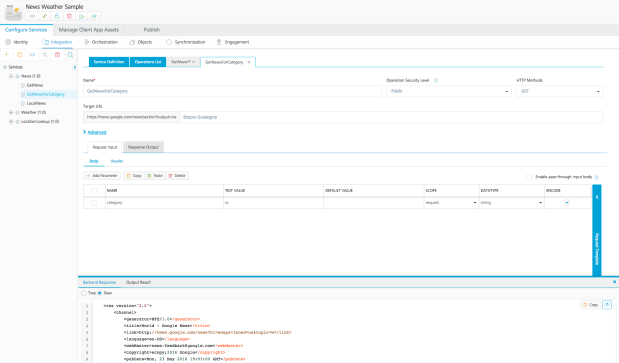
Task: Click the Paste parameter button
Action: (155, 176)
